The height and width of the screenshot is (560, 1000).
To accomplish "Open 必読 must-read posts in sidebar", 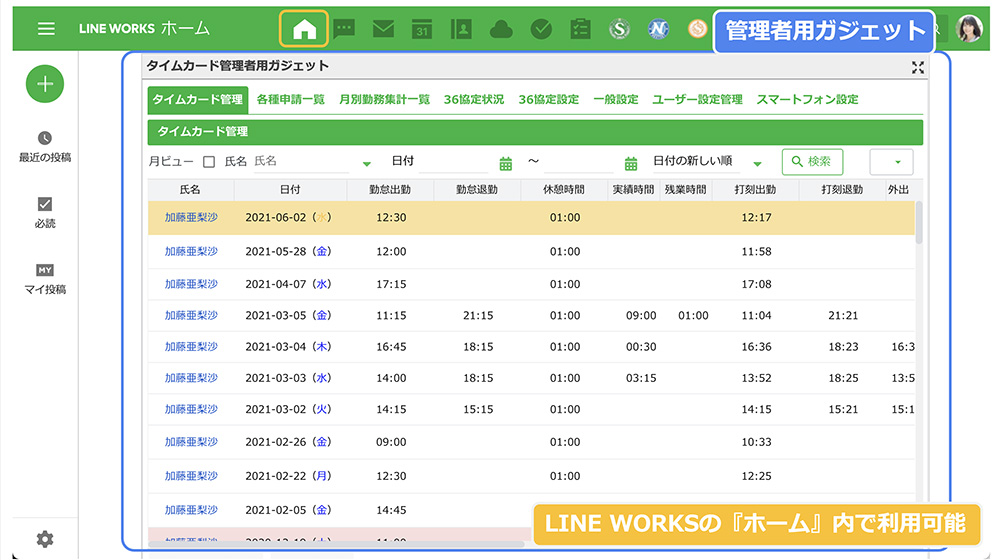I will 45,213.
